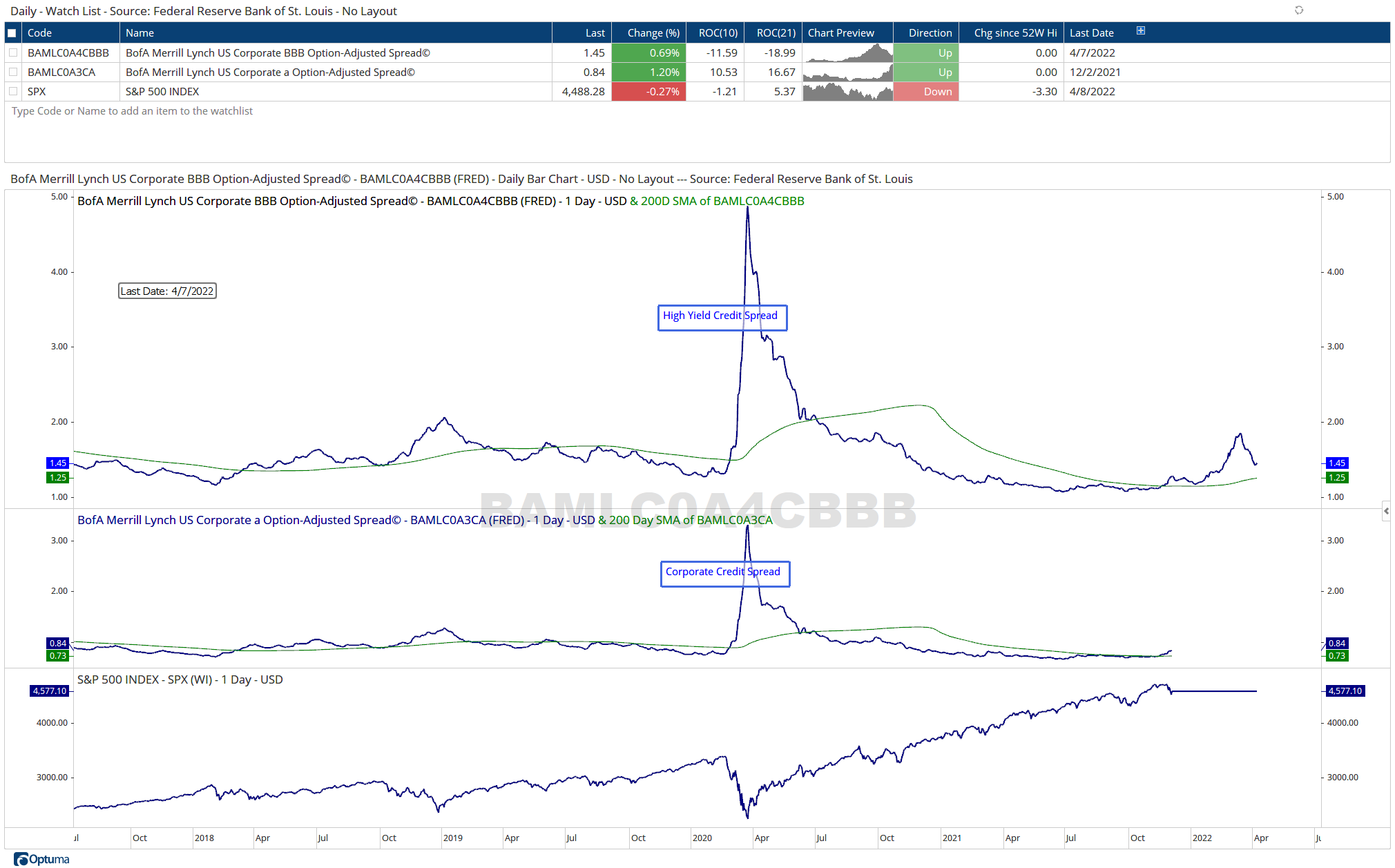The width and height of the screenshot is (1395, 868).
Task: Open the SPX chart preview sparkline
Action: pos(847,91)
